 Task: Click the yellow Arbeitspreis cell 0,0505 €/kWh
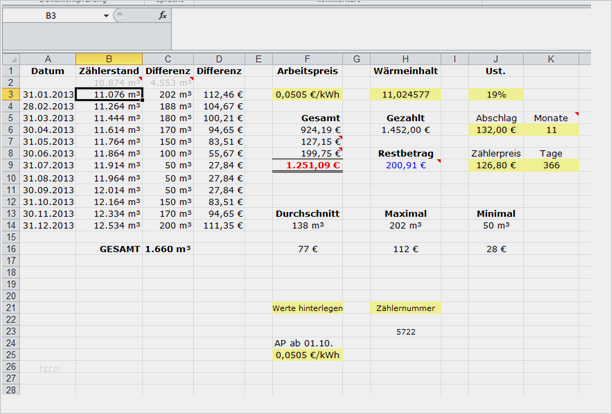pos(307,94)
